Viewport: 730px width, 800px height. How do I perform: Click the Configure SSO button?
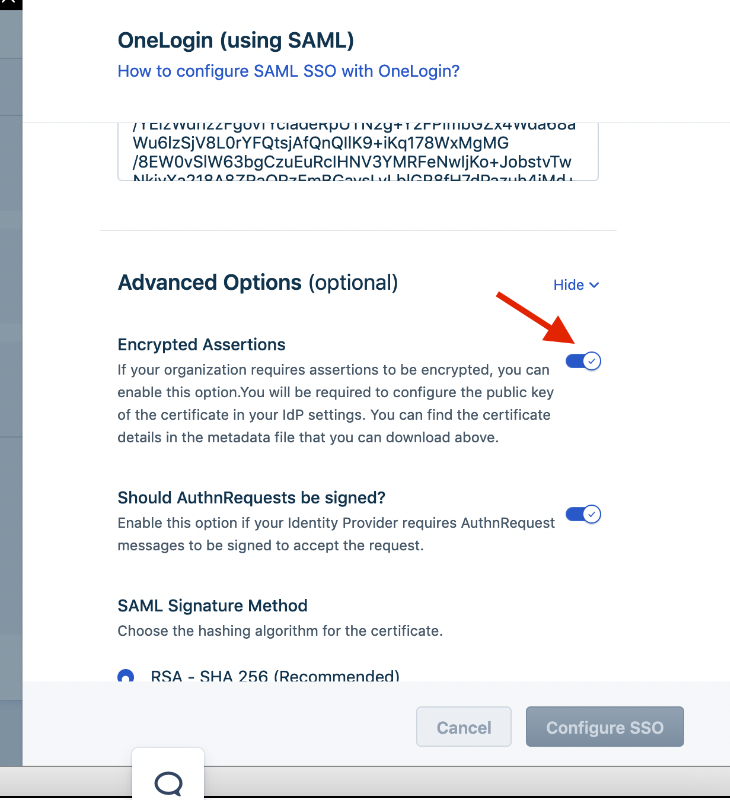point(605,727)
